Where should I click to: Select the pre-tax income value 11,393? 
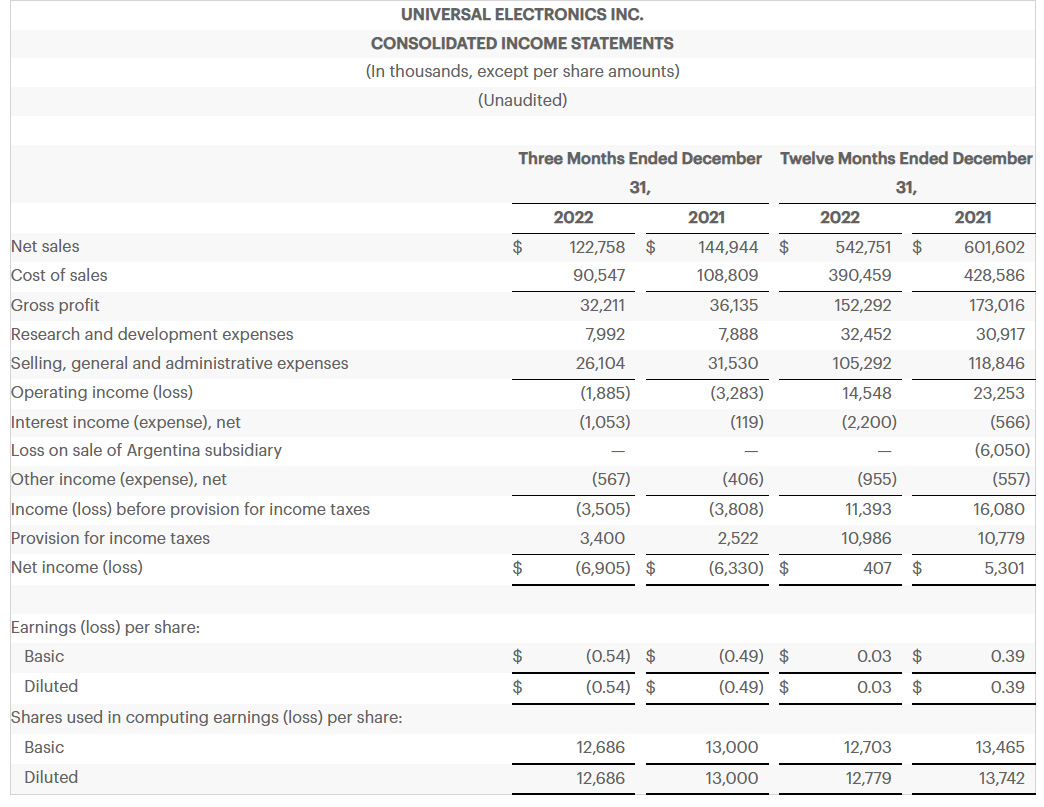coord(868,509)
